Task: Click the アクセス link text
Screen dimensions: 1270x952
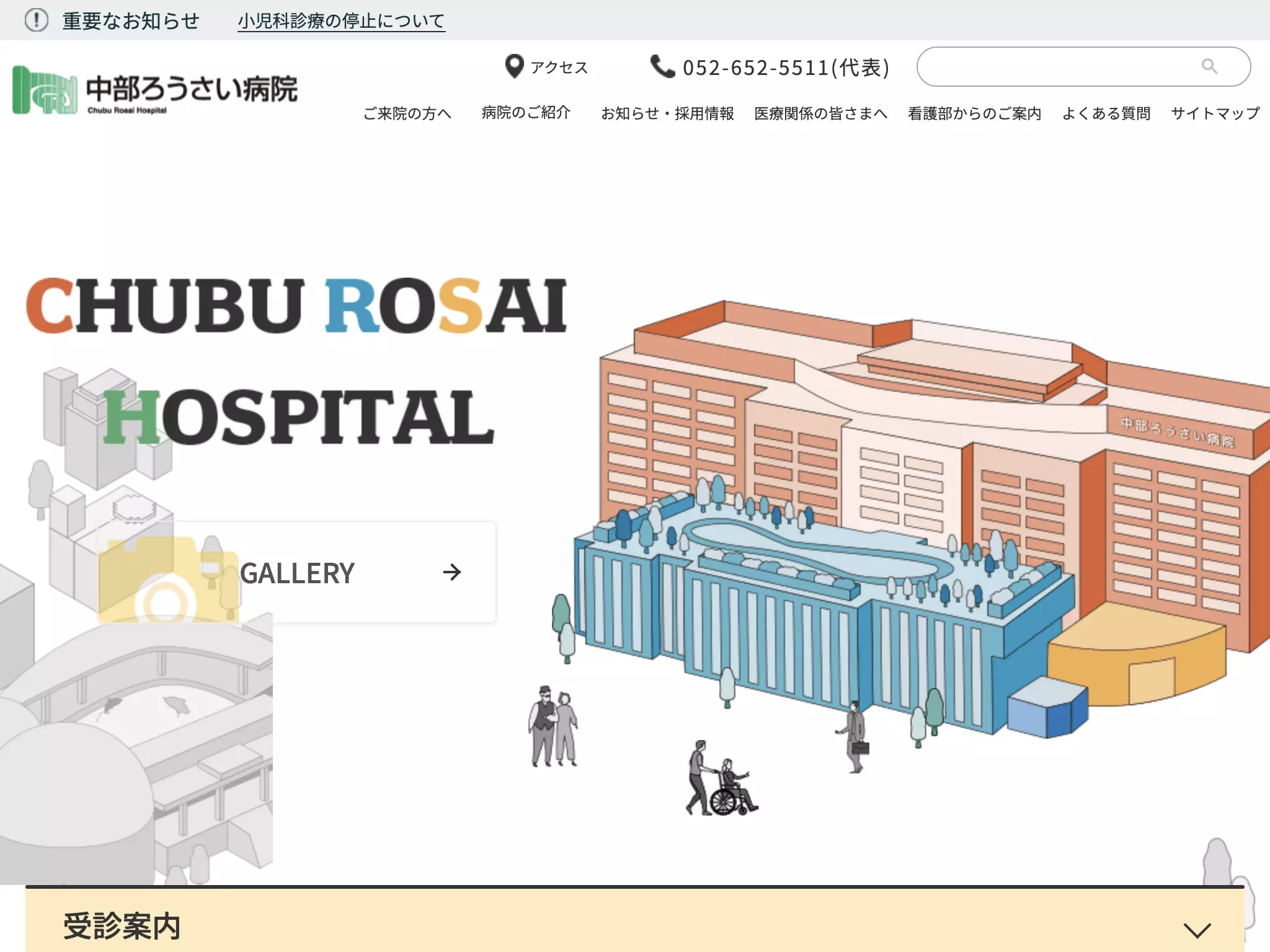Action: pos(559,67)
